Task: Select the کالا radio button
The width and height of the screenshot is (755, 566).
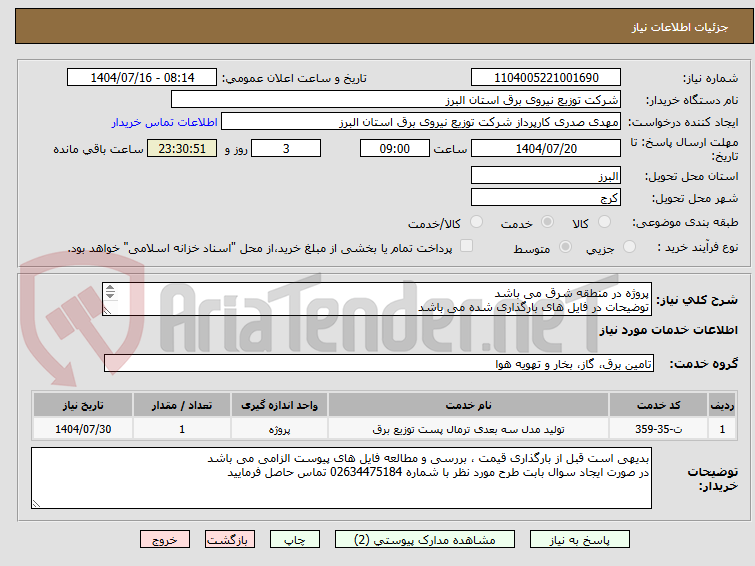Action: coord(604,222)
